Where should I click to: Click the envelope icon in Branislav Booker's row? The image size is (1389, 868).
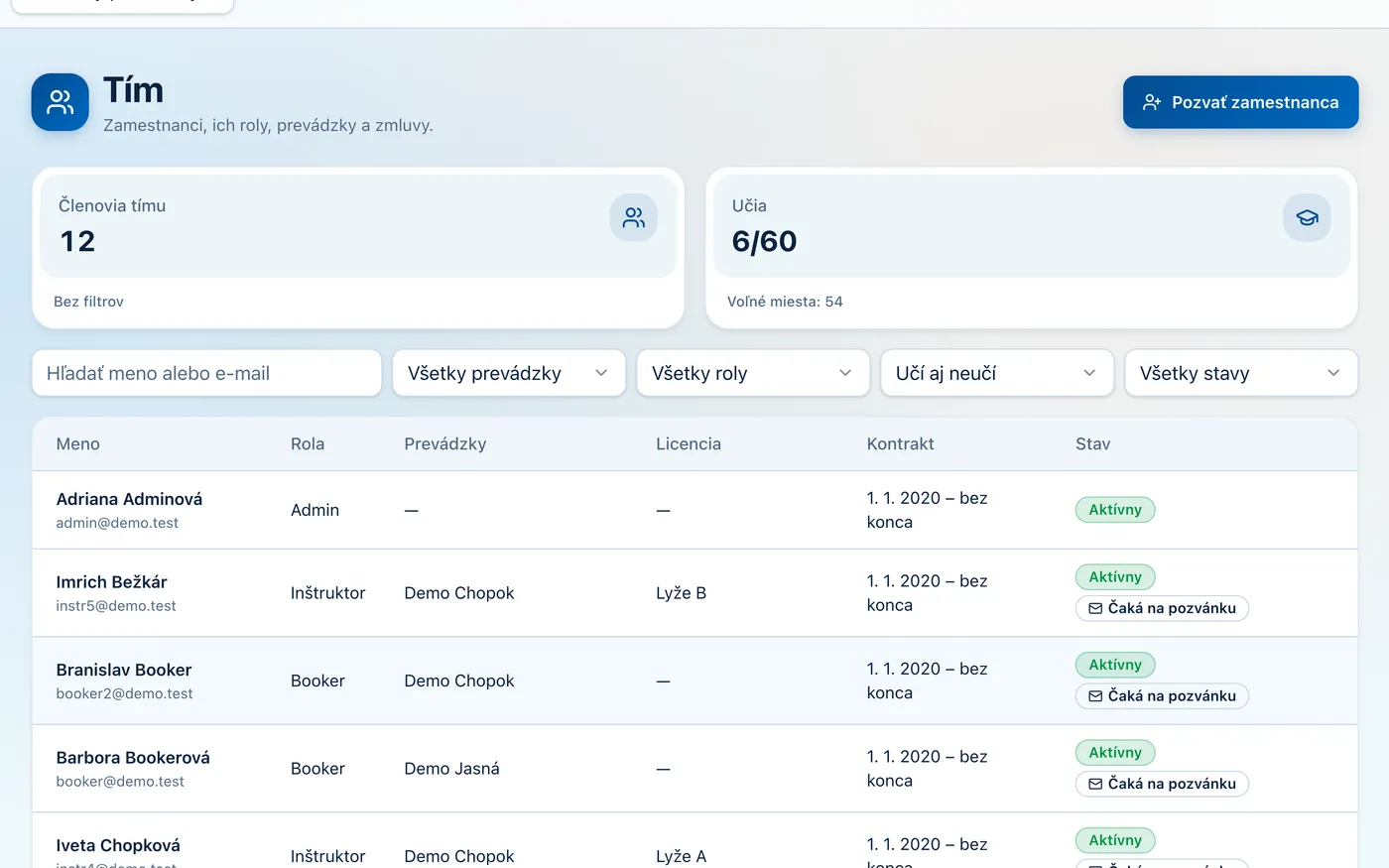point(1095,696)
